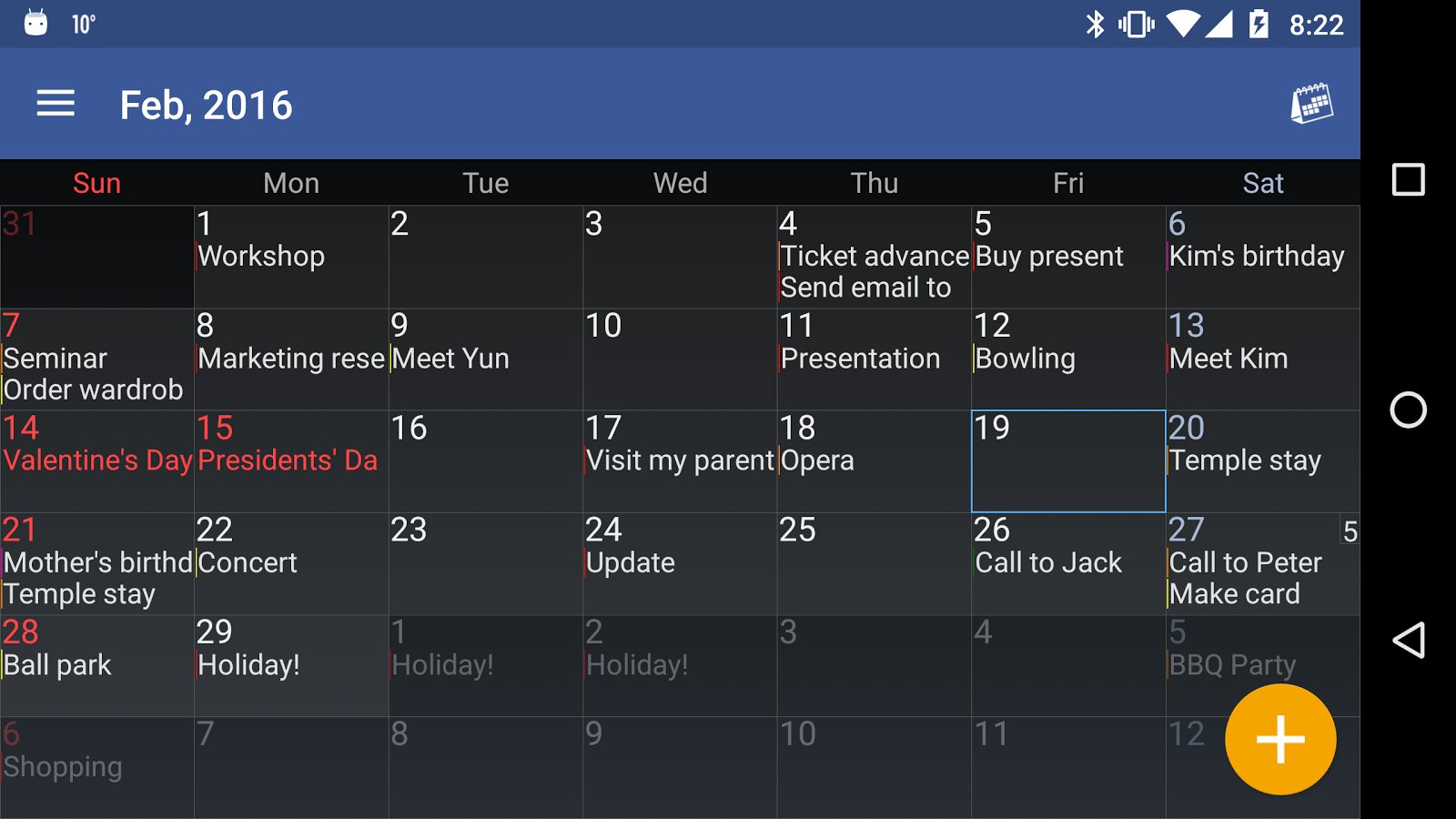Tap the Bluetooth icon in status bar
The height and width of the screenshot is (819, 1456).
coord(1095,25)
